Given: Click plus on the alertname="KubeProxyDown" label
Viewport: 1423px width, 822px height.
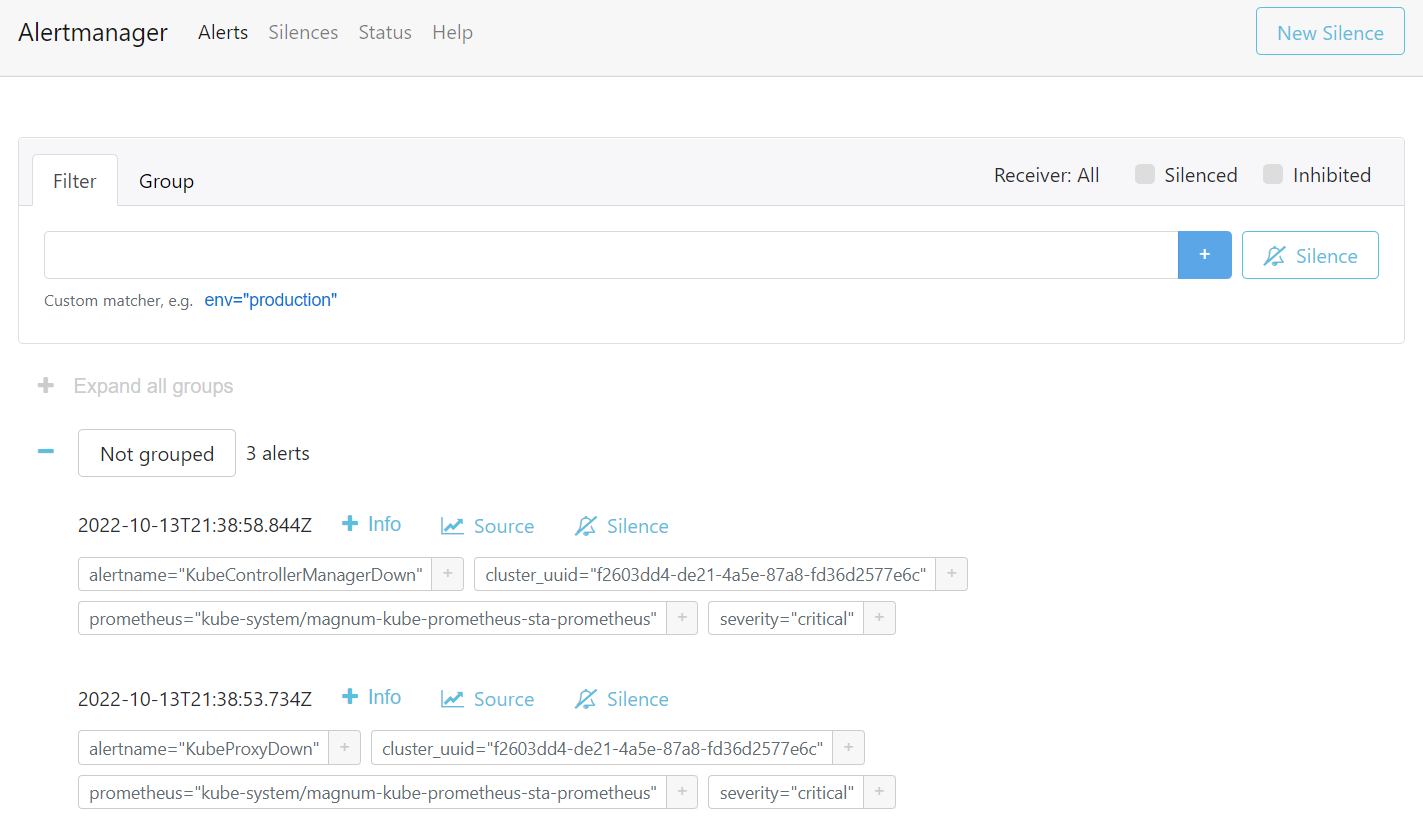Looking at the screenshot, I should click(344, 747).
